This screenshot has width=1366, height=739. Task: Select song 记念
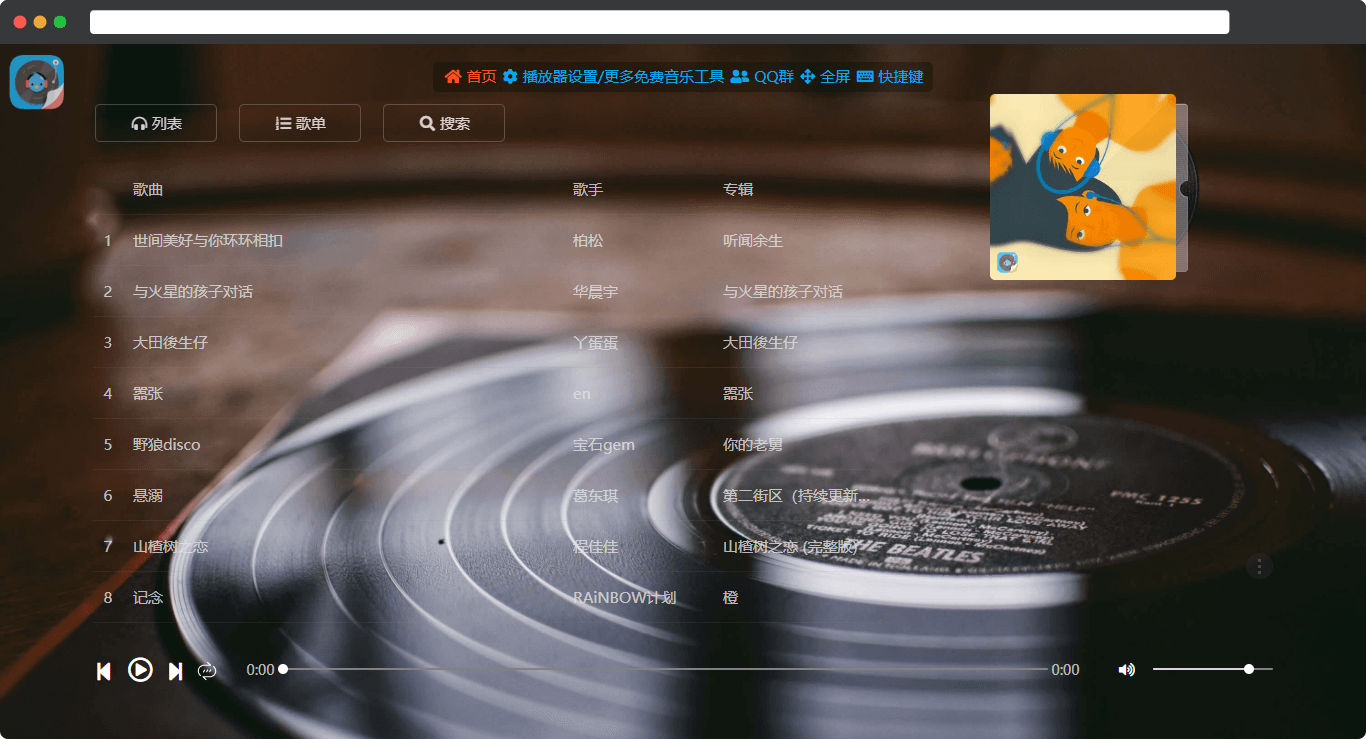coord(148,598)
